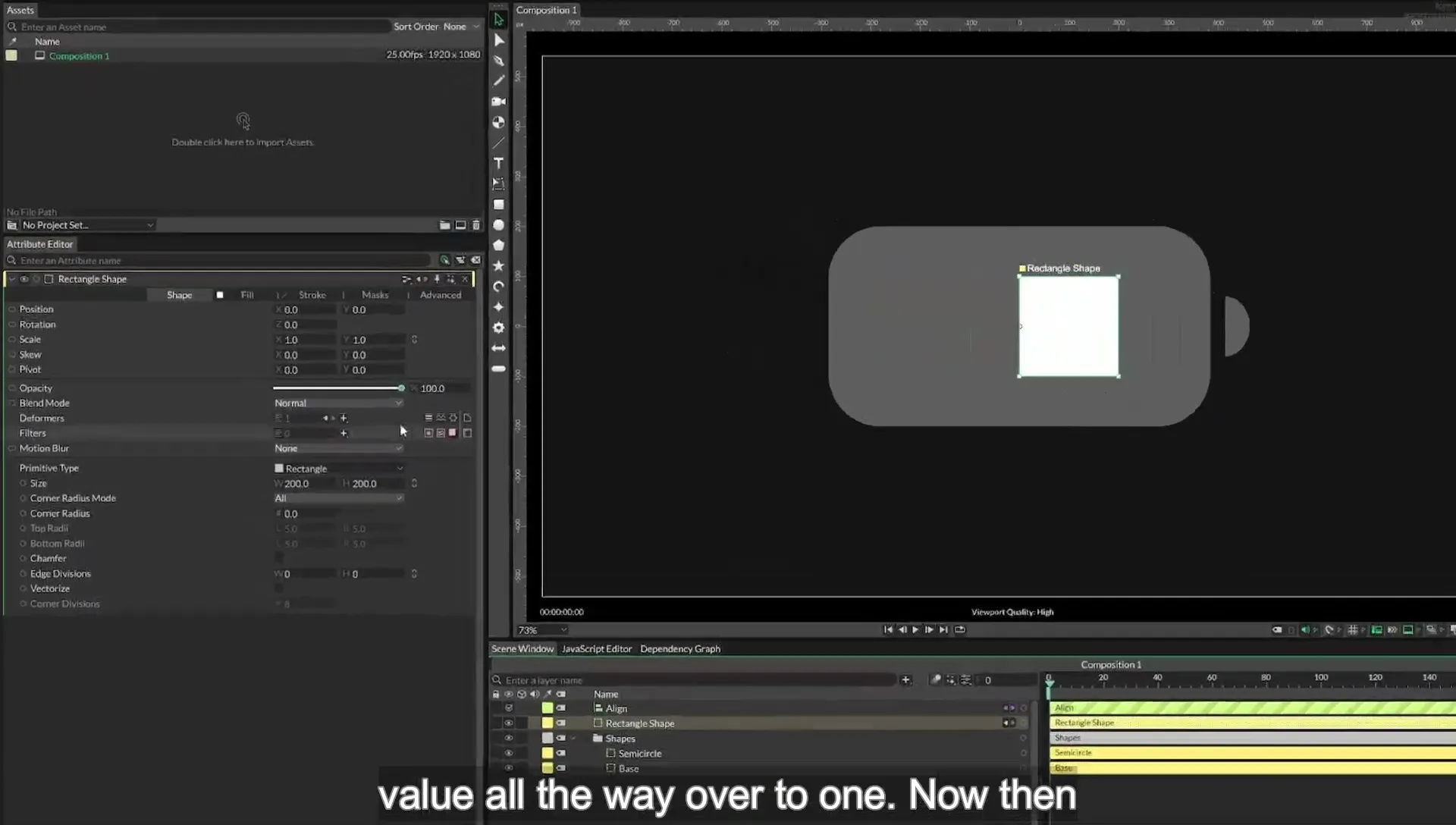
Task: Select the Arrow shape tool
Action: [499, 348]
